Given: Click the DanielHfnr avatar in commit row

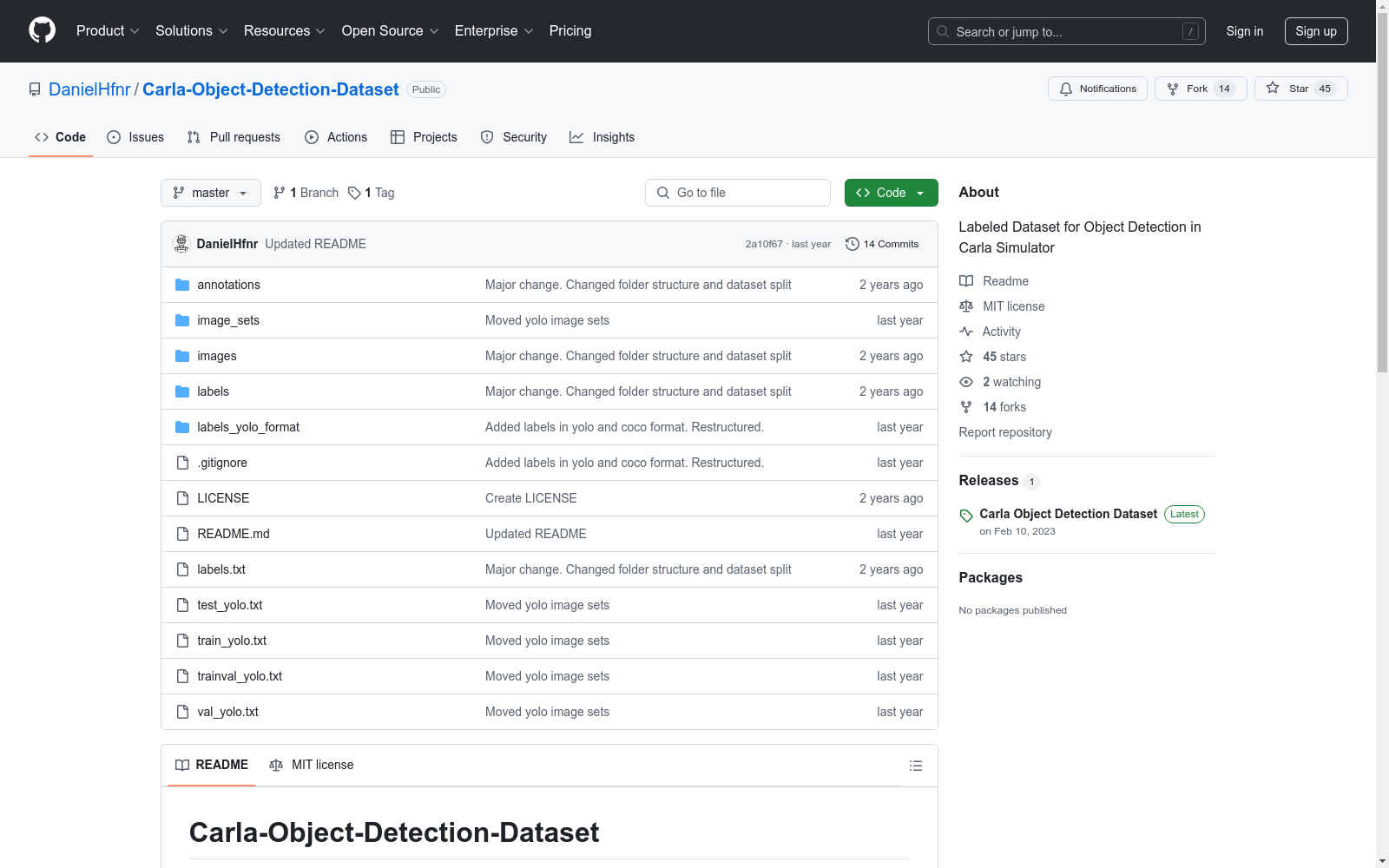Looking at the screenshot, I should tap(181, 244).
